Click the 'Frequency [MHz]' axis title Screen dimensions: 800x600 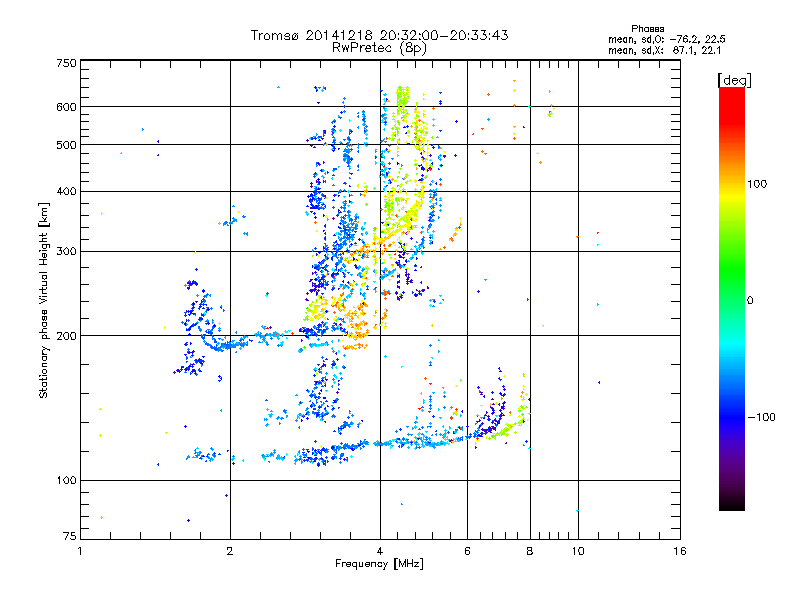[x=379, y=564]
